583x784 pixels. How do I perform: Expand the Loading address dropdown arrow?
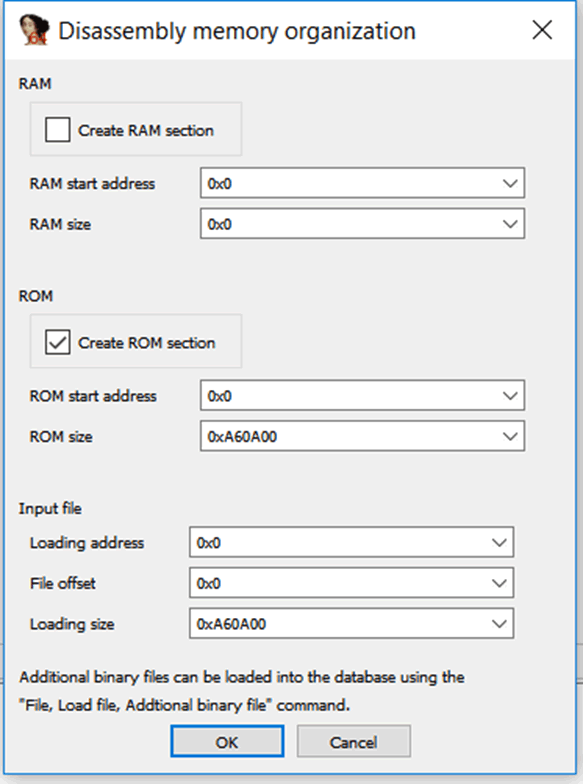tap(499, 542)
